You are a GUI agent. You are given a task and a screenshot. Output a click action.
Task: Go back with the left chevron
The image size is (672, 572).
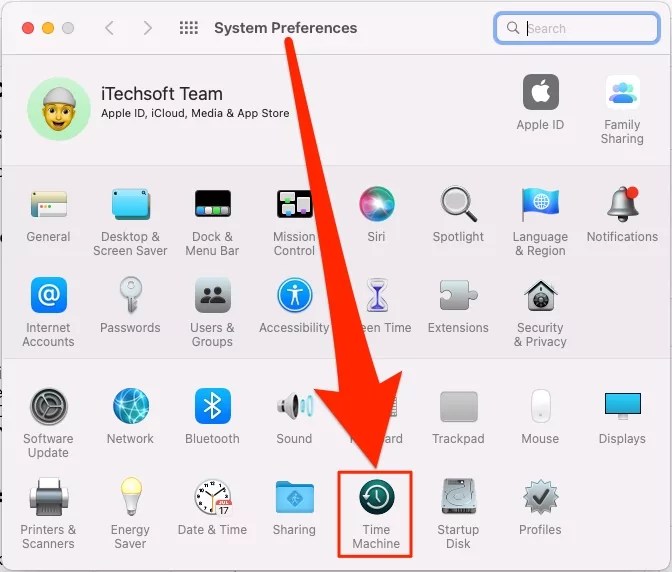click(x=110, y=28)
